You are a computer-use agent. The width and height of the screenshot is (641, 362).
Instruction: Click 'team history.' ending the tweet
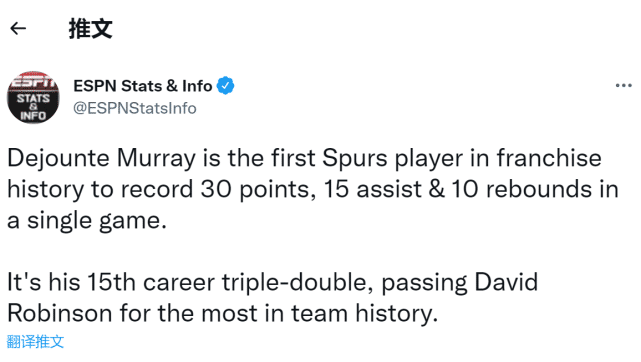pyautogui.click(x=364, y=313)
